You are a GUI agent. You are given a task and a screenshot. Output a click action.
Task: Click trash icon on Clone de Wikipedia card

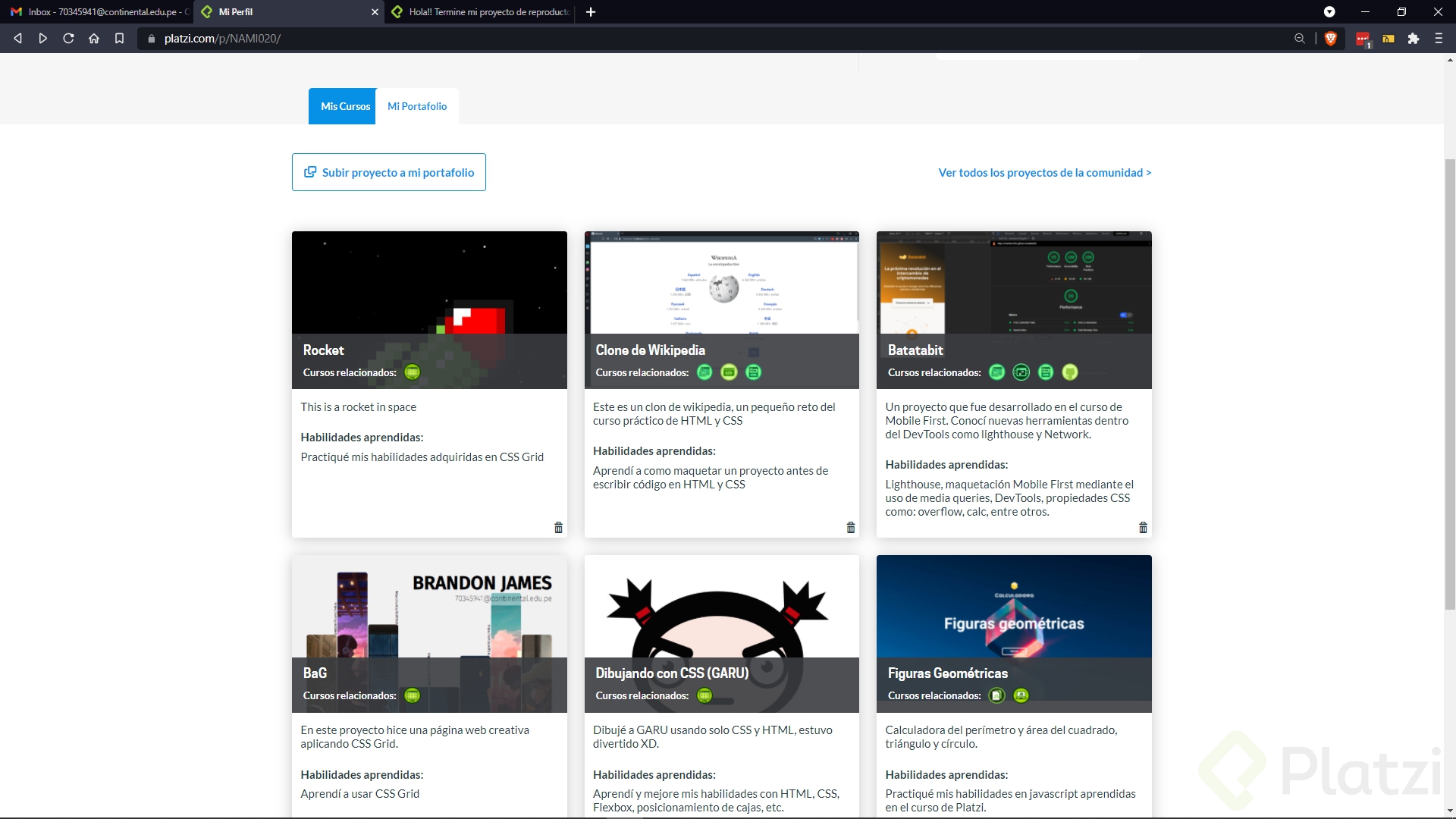850,528
